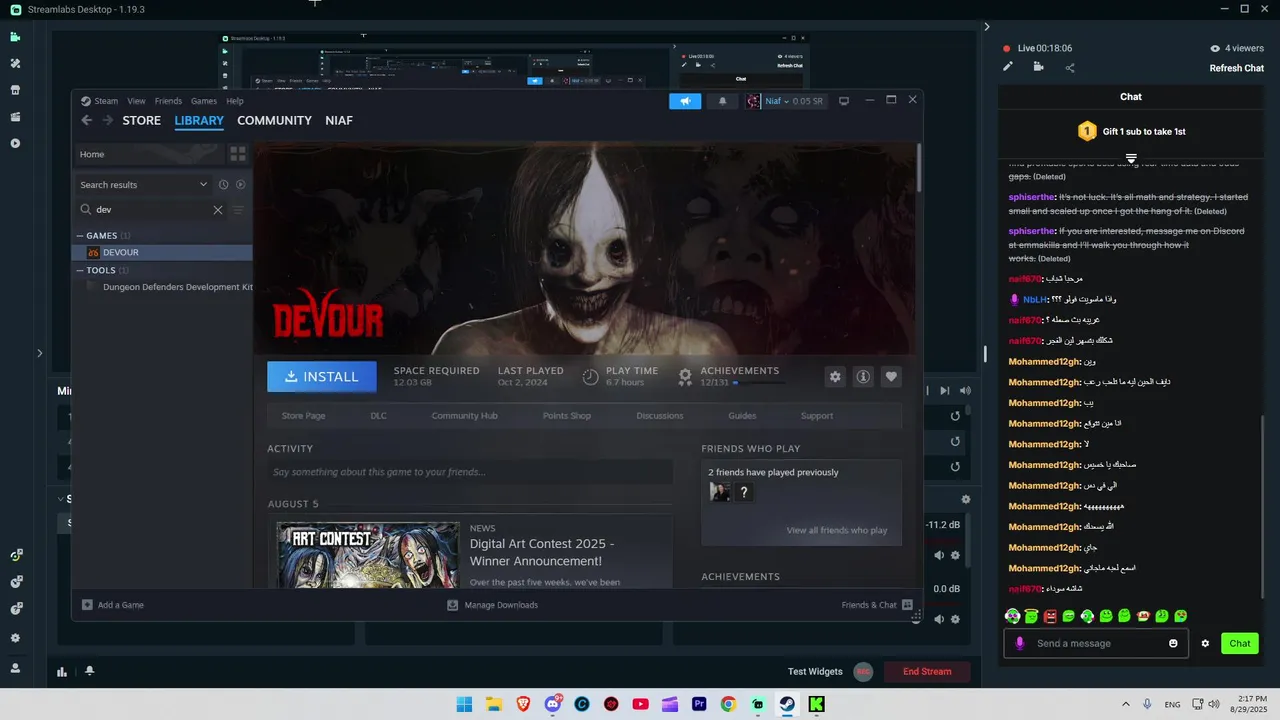
Task: Open the Streamlabs Editor camera icon
Action: point(15,37)
